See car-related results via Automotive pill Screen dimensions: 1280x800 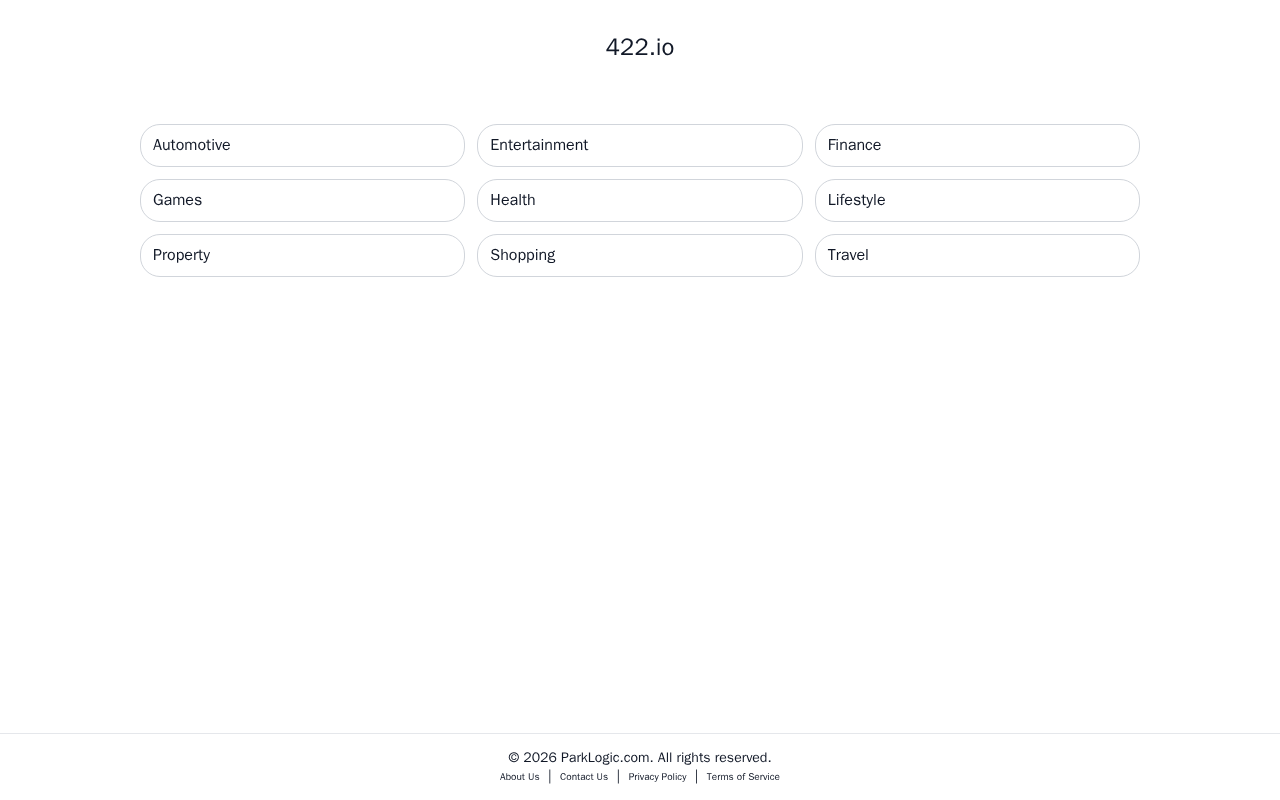tap(302, 145)
